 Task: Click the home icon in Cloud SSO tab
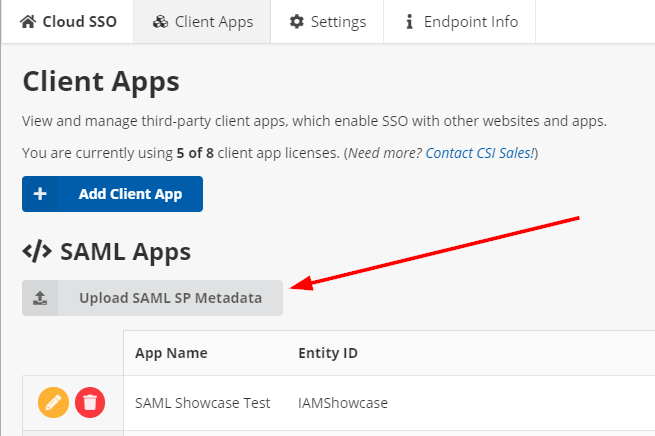coord(28,21)
